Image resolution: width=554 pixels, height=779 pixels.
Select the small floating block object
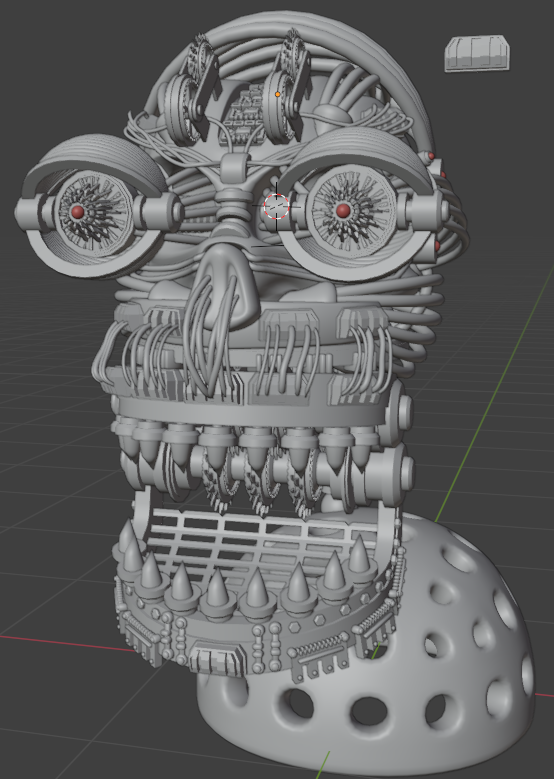coord(477,53)
